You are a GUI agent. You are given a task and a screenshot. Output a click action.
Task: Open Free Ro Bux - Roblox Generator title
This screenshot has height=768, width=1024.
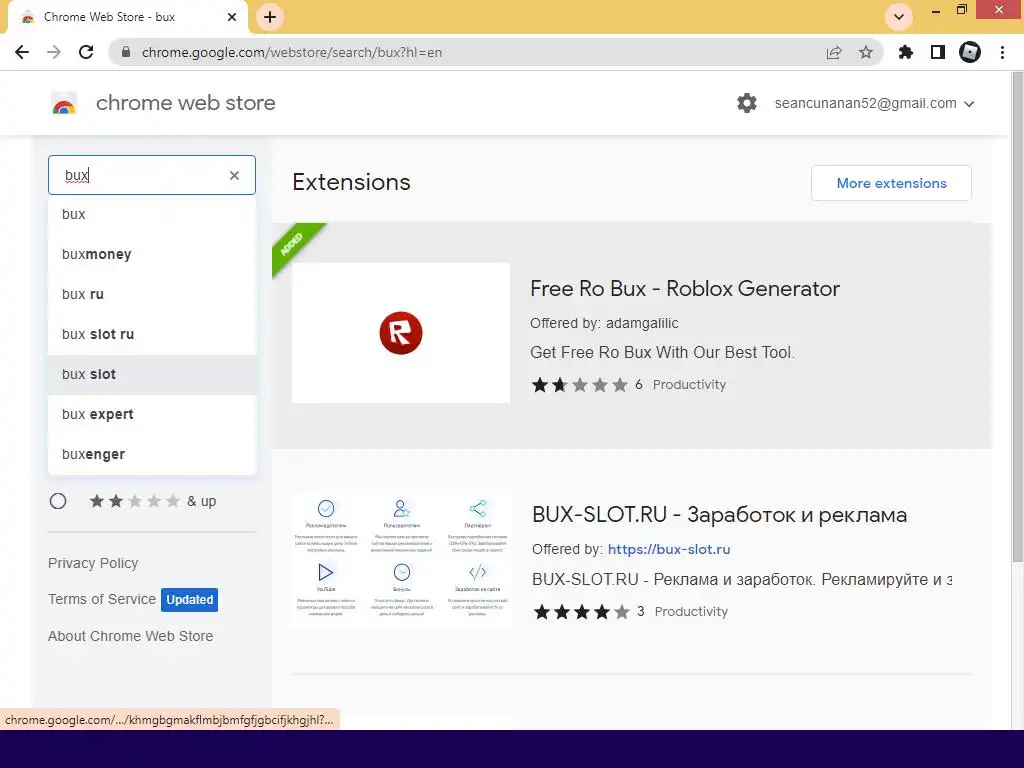[x=685, y=289]
